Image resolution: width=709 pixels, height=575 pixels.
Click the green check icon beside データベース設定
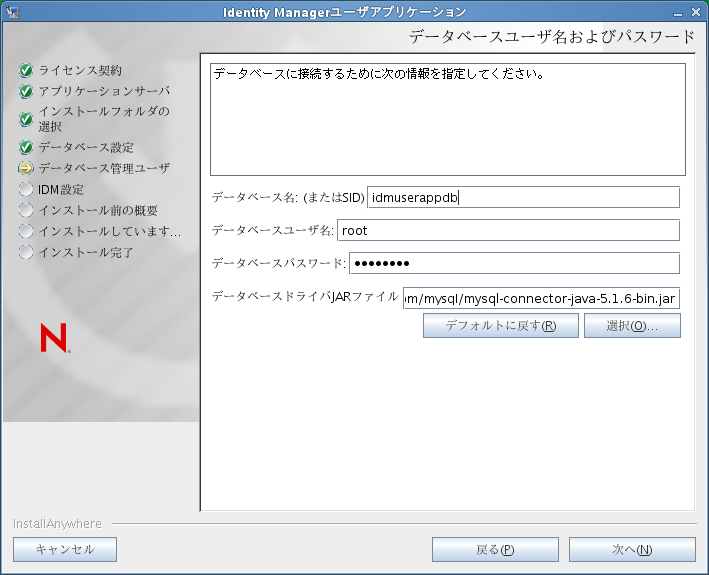[26, 147]
